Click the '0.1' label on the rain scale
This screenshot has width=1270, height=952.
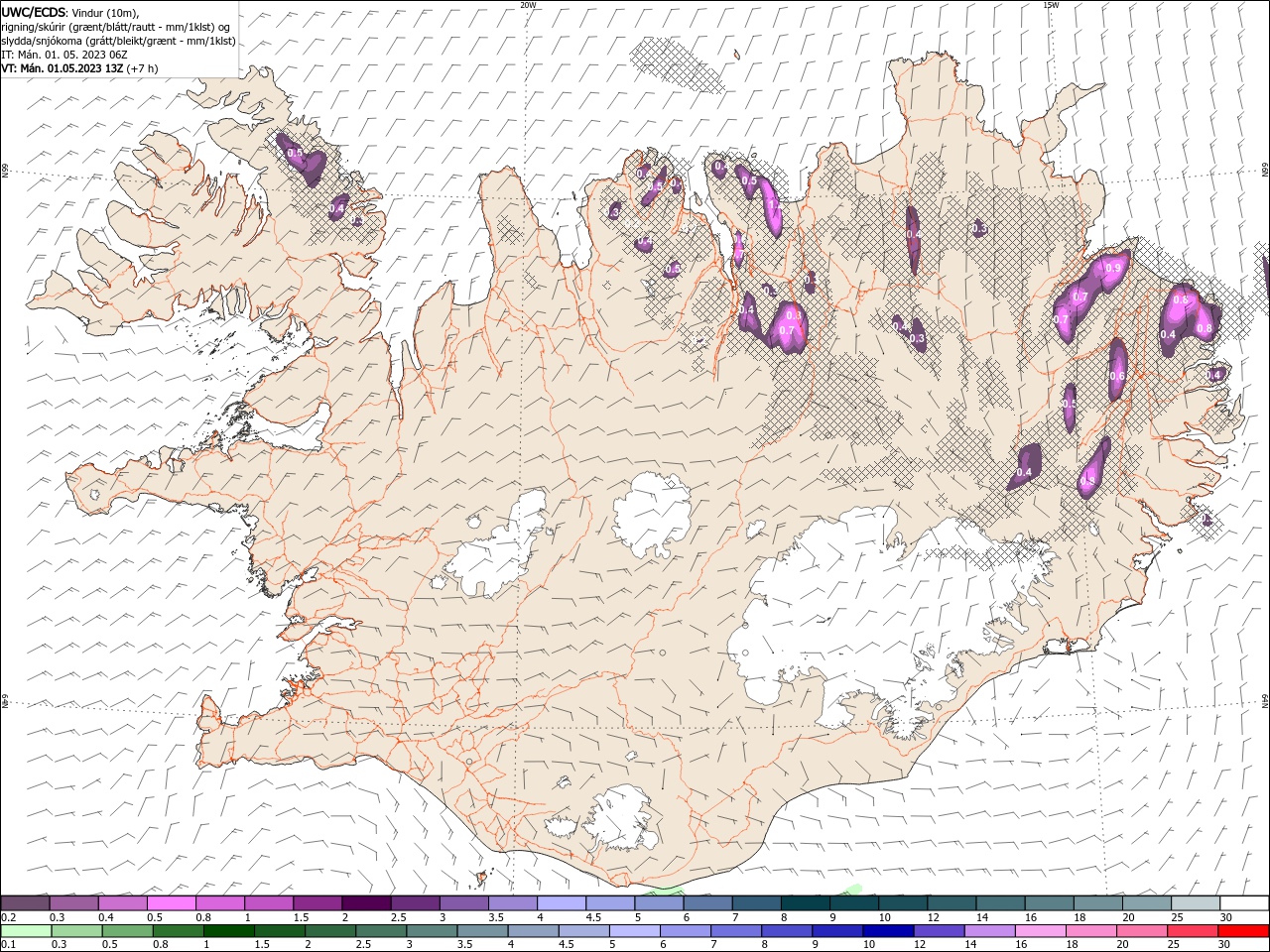[x=8, y=944]
